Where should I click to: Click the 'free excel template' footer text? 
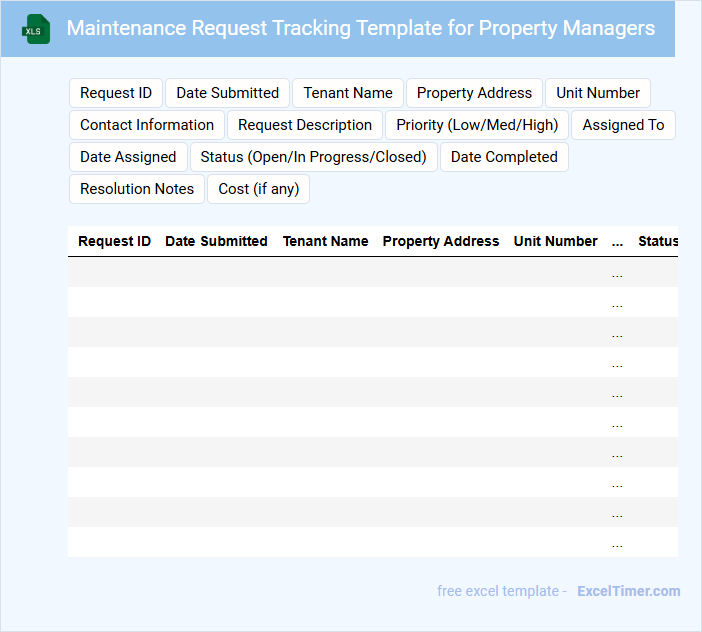click(x=498, y=591)
